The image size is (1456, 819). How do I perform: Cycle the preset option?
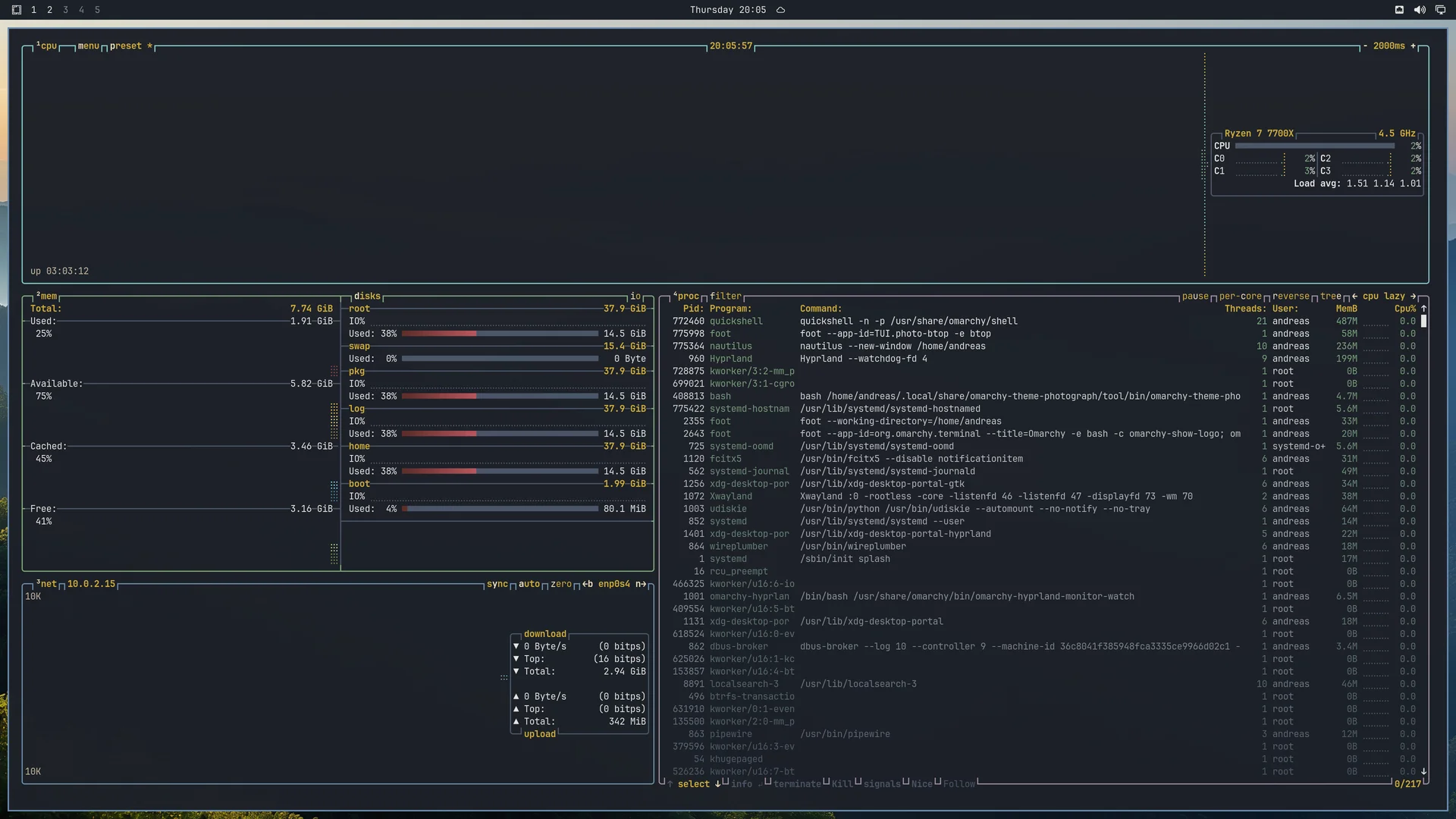(x=126, y=46)
